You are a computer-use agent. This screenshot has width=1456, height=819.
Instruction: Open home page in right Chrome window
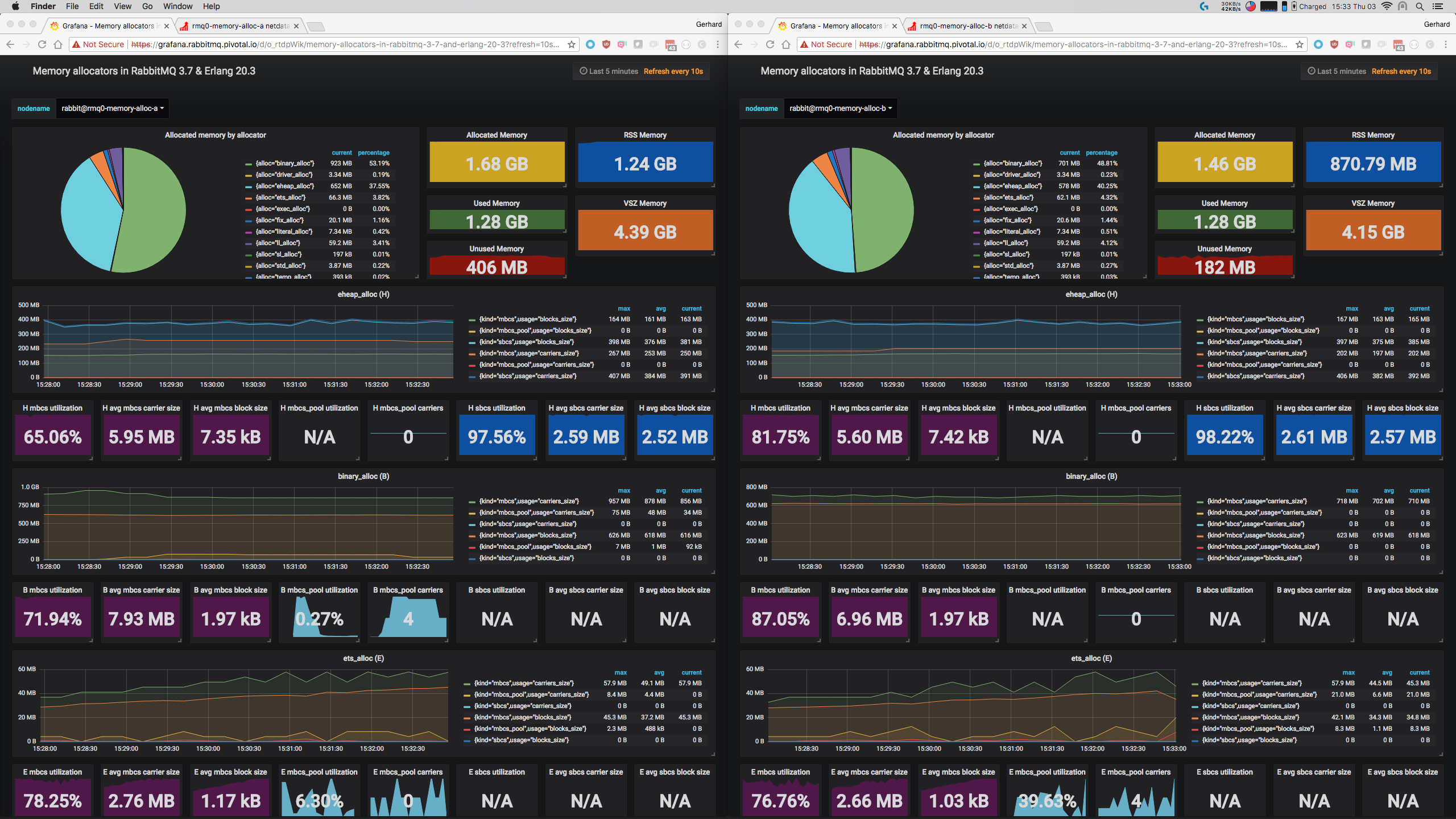coord(785,44)
